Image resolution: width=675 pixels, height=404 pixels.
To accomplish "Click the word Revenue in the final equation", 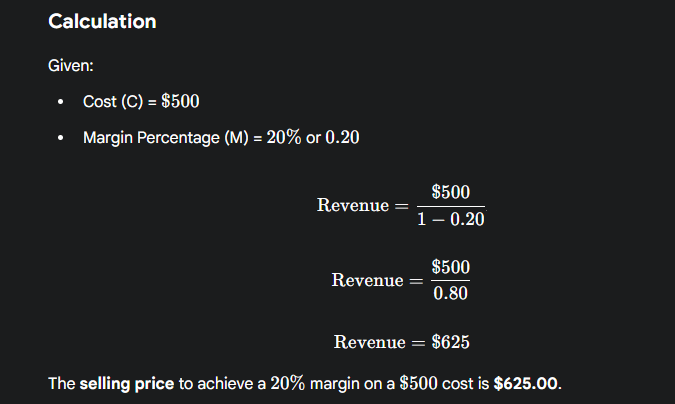I will click(x=370, y=341).
